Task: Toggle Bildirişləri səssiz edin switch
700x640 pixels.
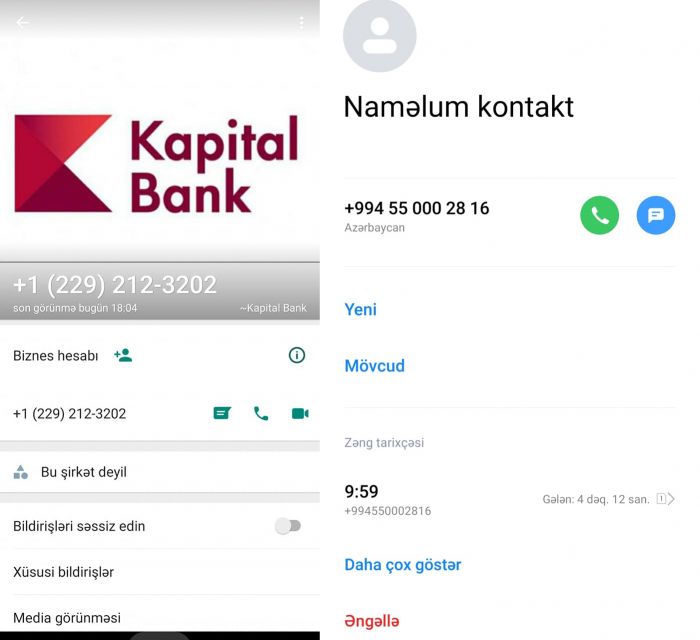Action: click(288, 526)
